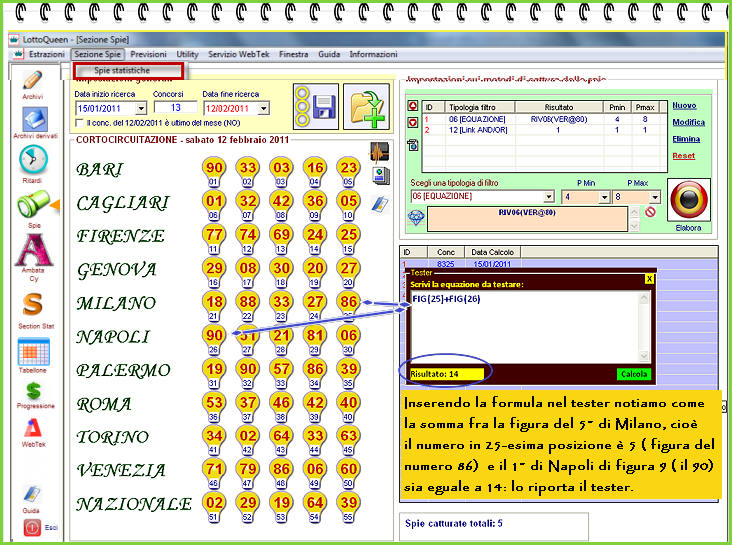Open the P Max dropdown
Viewport: 732px width, 545px height.
(x=655, y=197)
